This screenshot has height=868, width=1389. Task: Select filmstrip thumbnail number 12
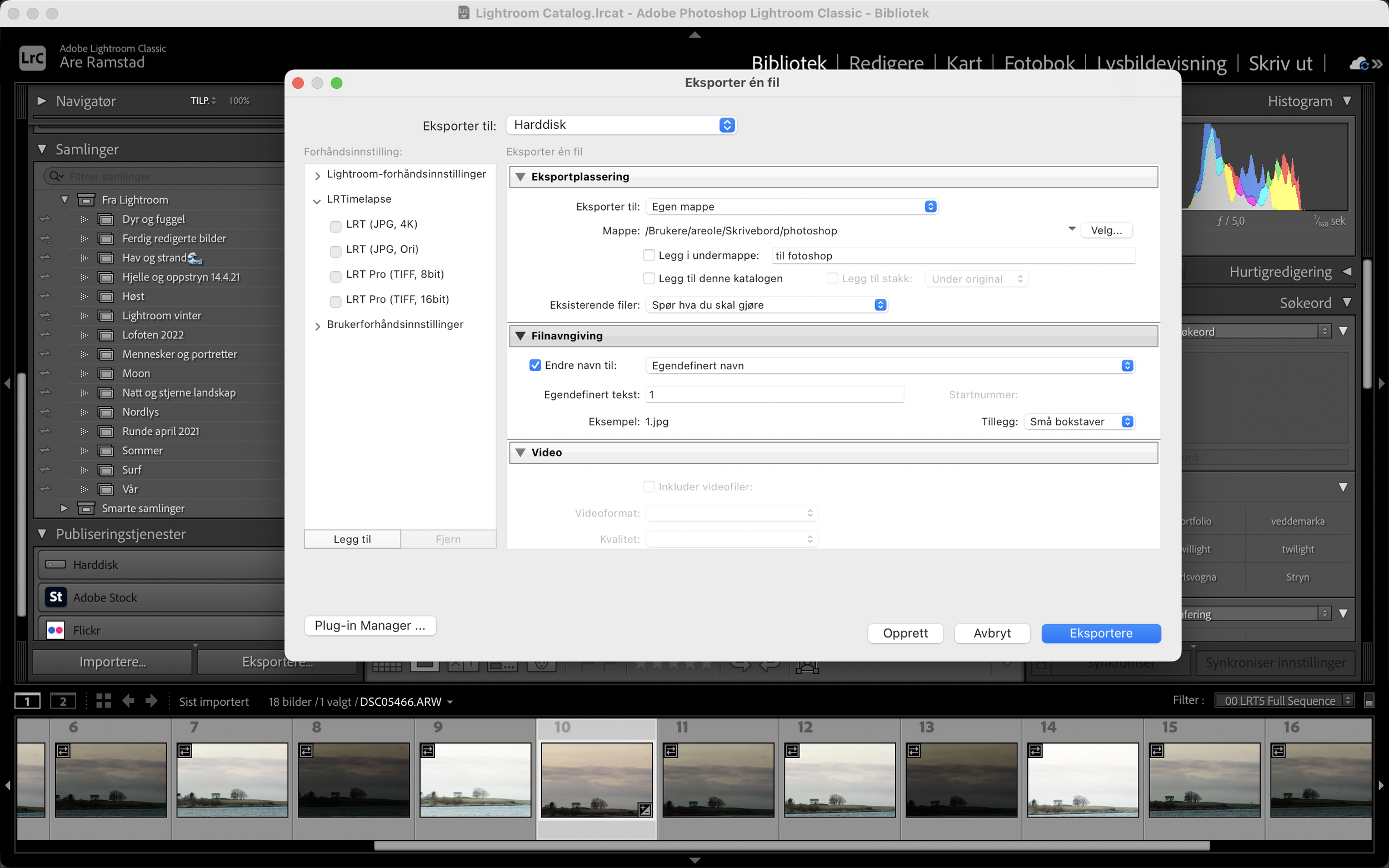click(840, 779)
